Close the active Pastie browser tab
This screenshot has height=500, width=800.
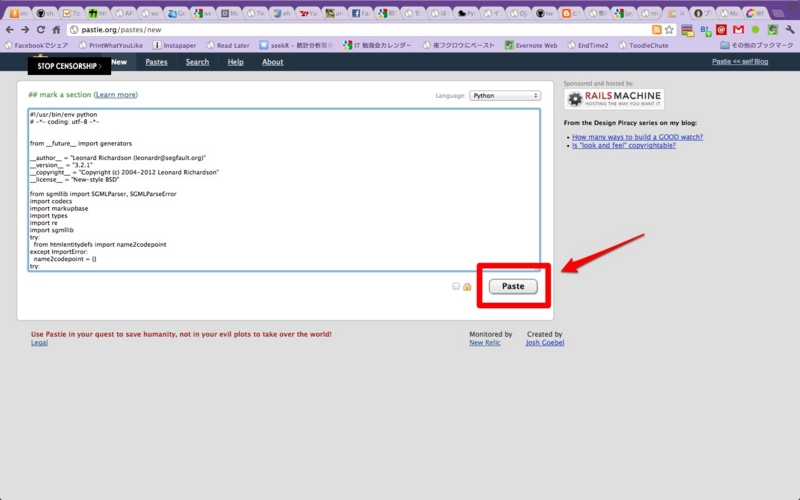(682, 14)
